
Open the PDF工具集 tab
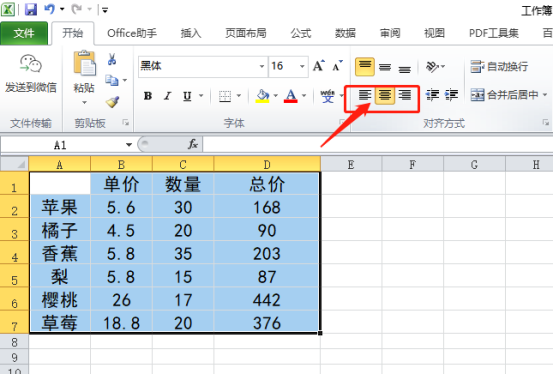pyautogui.click(x=494, y=33)
